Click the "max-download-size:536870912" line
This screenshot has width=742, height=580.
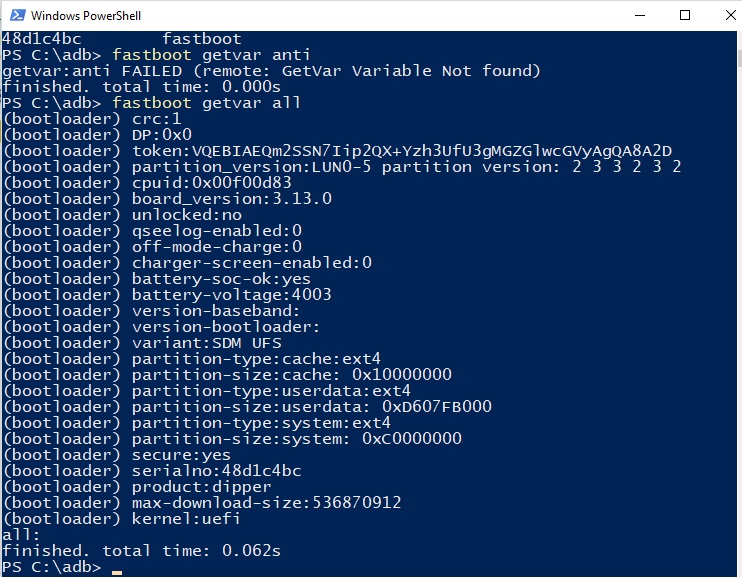pos(266,503)
